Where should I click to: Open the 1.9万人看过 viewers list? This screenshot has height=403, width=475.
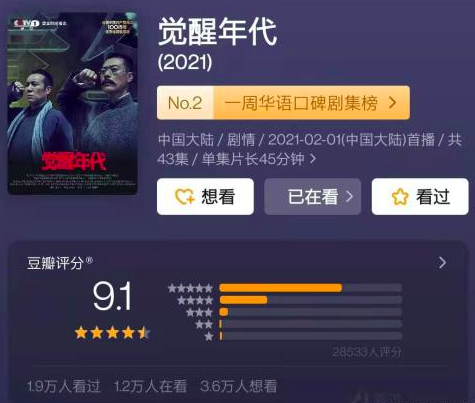[63, 386]
